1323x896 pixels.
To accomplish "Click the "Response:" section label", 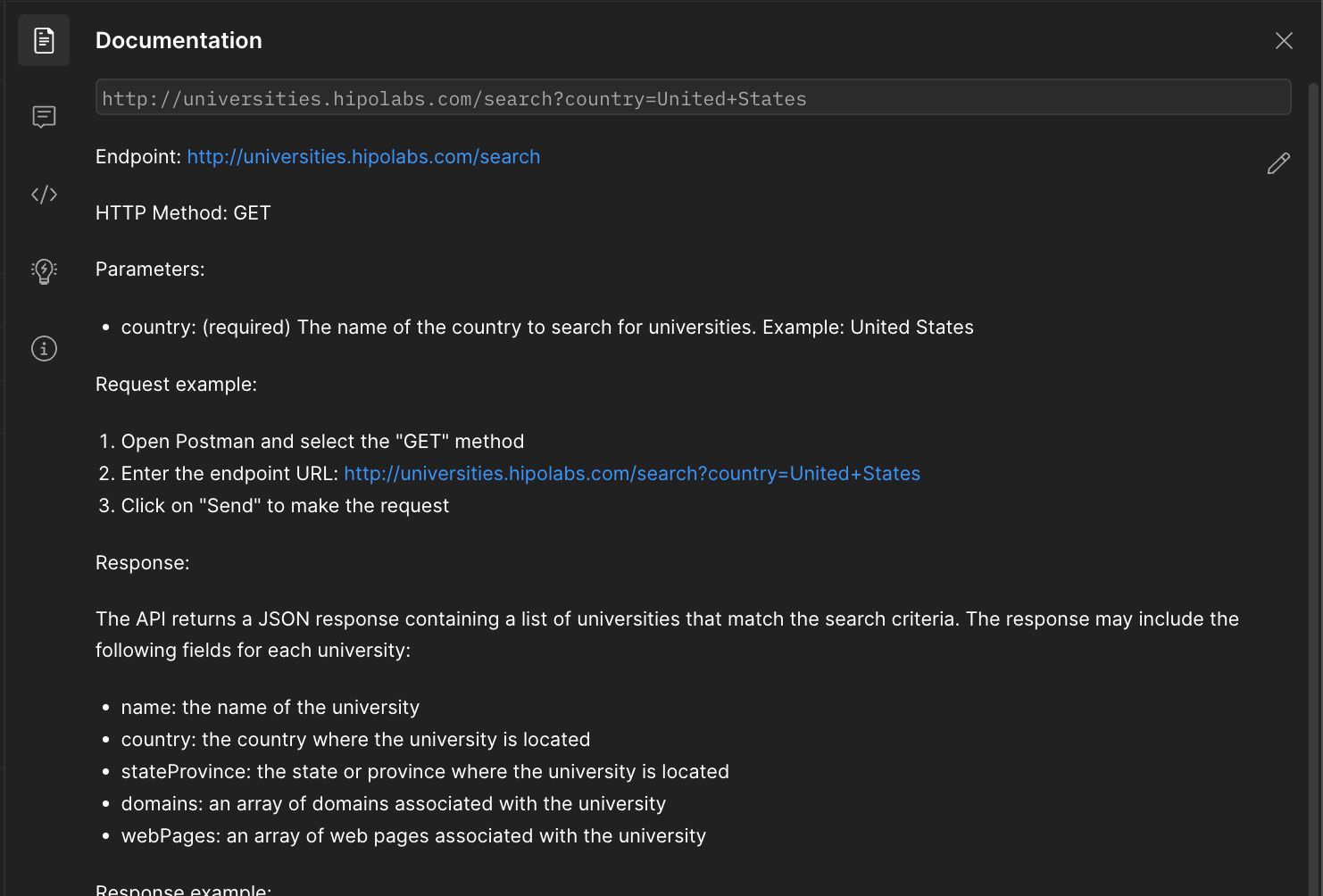I will pyautogui.click(x=143, y=563).
